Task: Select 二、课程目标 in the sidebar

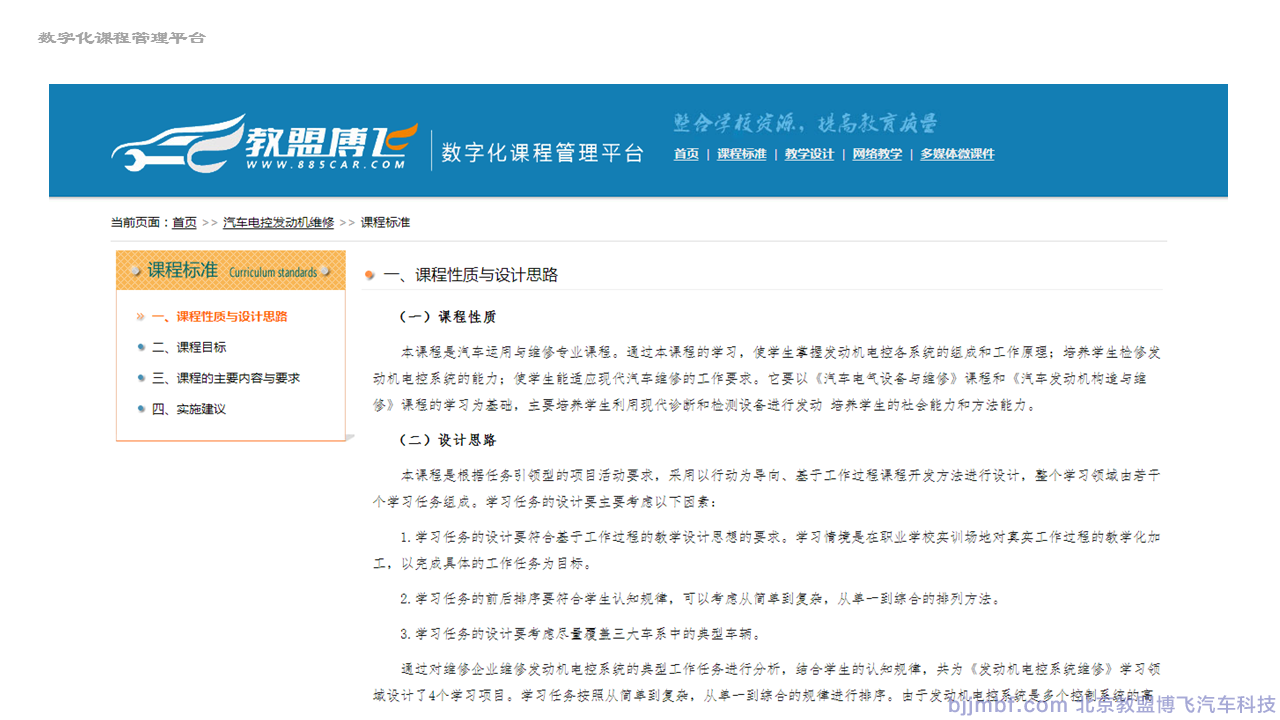Action: pyautogui.click(x=189, y=348)
